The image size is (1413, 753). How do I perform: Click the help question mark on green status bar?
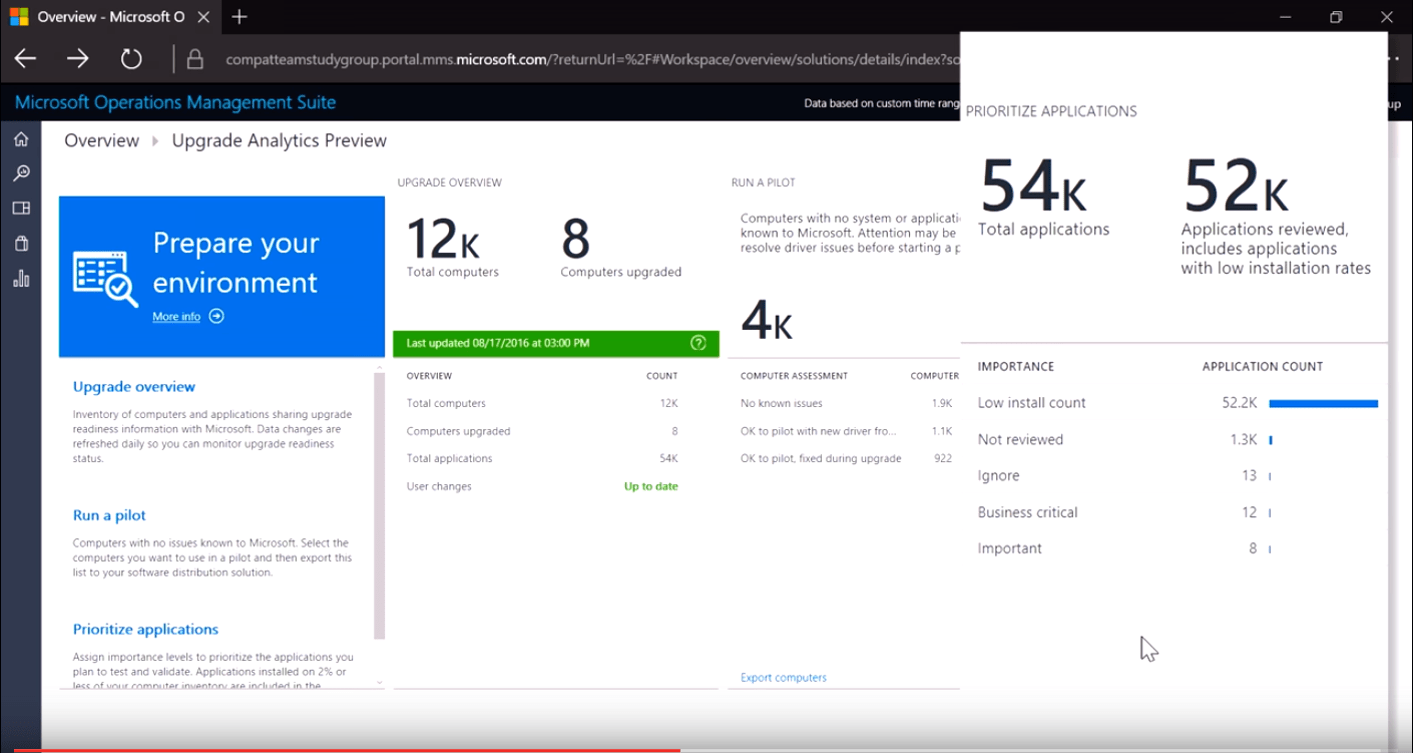[x=699, y=342]
